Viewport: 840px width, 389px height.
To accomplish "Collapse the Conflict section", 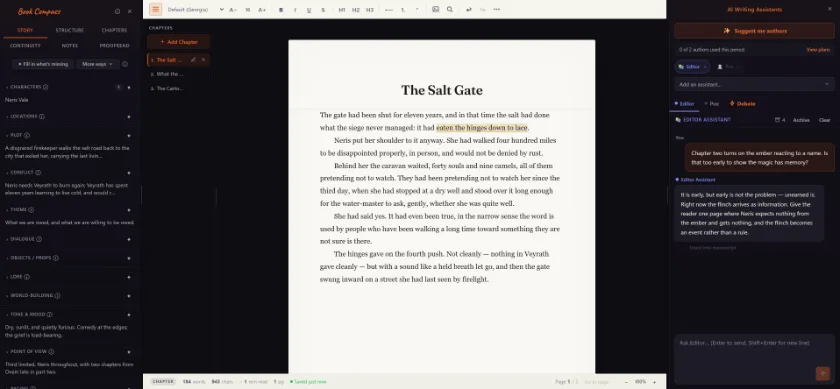I will point(7,173).
